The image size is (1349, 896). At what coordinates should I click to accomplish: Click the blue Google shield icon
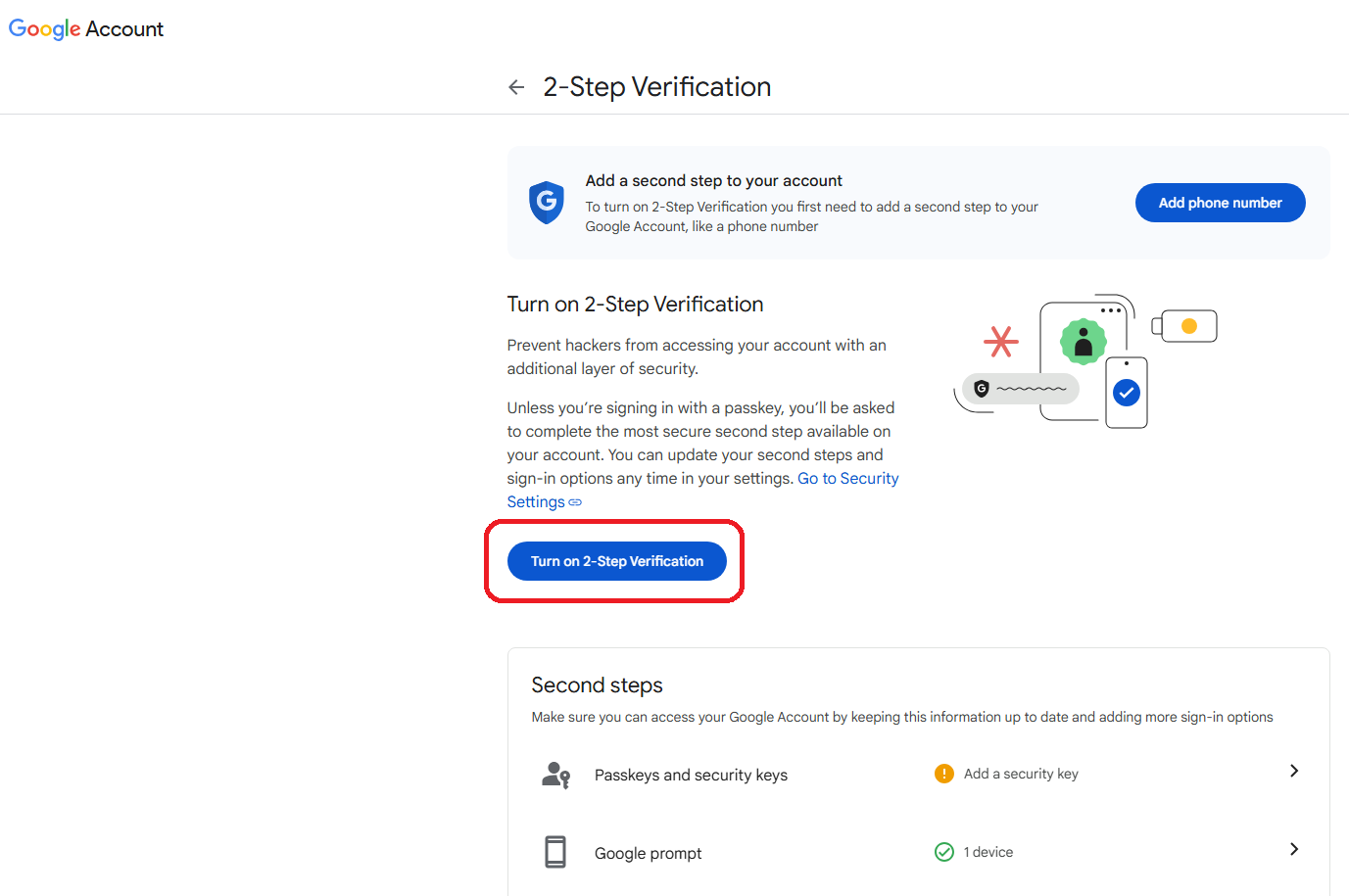point(547,203)
